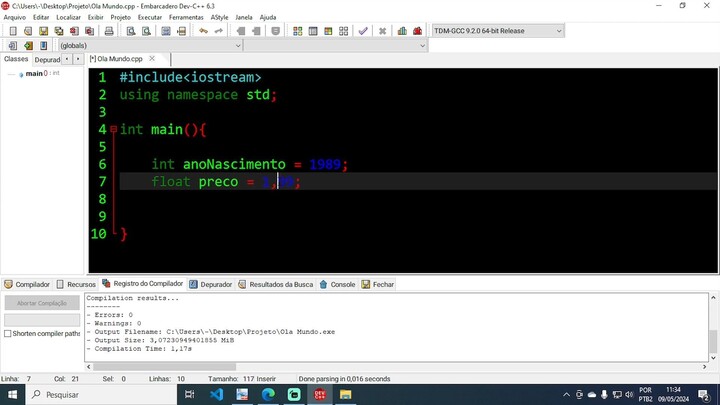The width and height of the screenshot is (720, 405).
Task: Open the Resultados da Busca tab
Action: point(276,284)
